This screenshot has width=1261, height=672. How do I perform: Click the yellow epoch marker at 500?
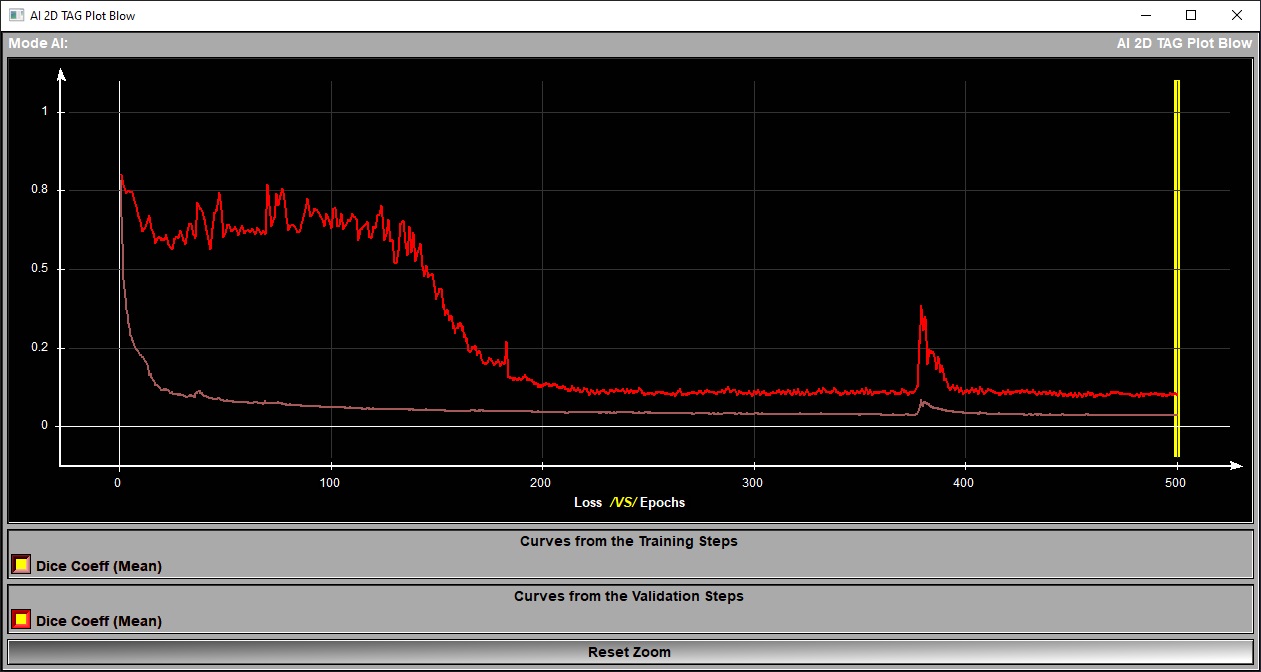[1177, 268]
